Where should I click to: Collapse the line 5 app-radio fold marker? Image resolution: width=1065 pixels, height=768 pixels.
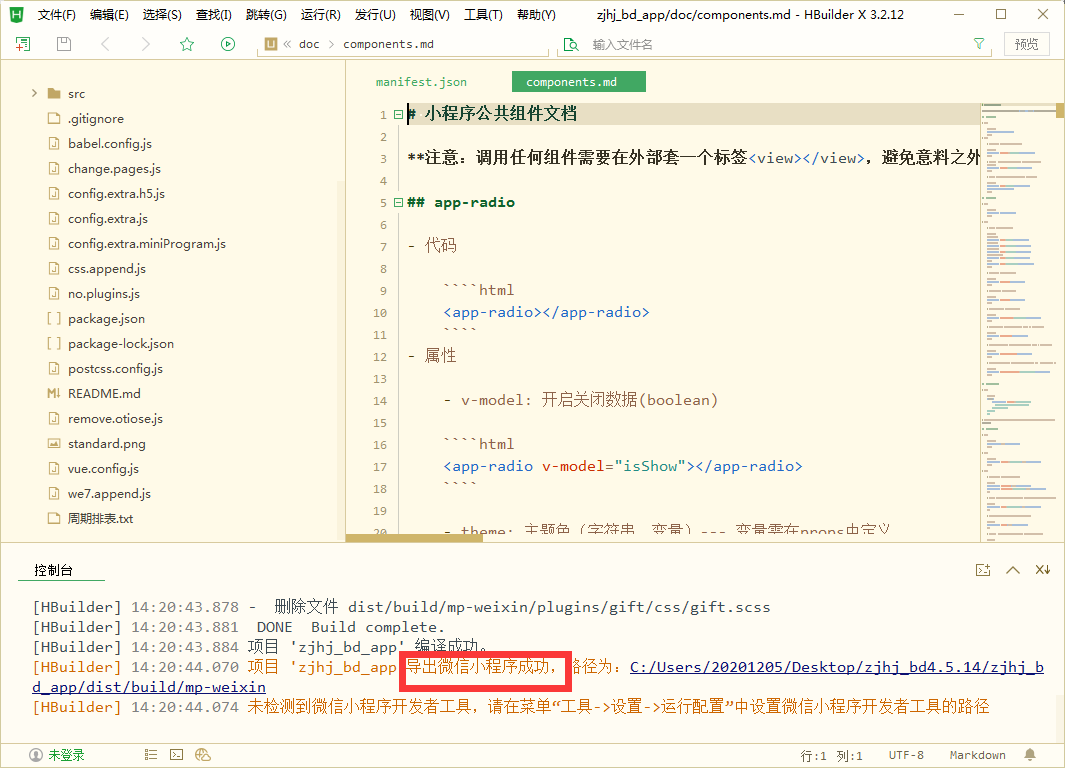[399, 202]
